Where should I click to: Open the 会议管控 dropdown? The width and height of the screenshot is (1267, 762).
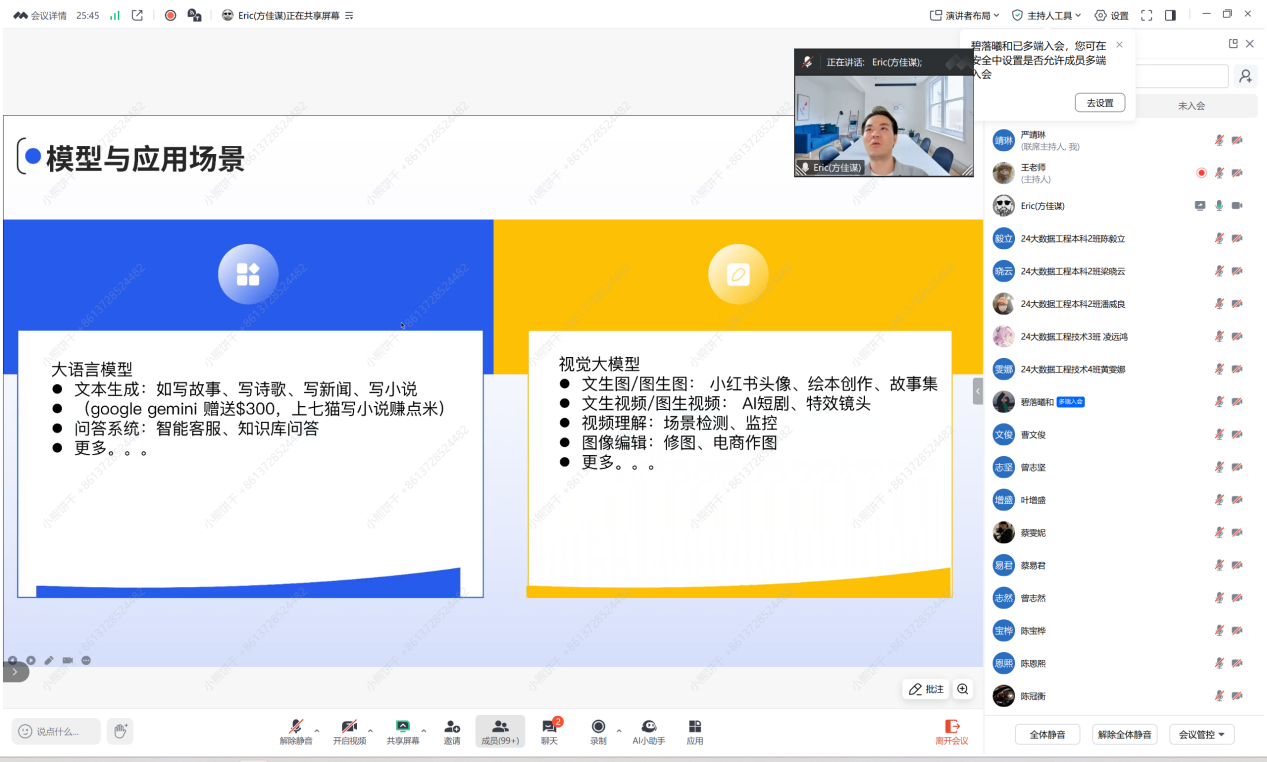1200,734
